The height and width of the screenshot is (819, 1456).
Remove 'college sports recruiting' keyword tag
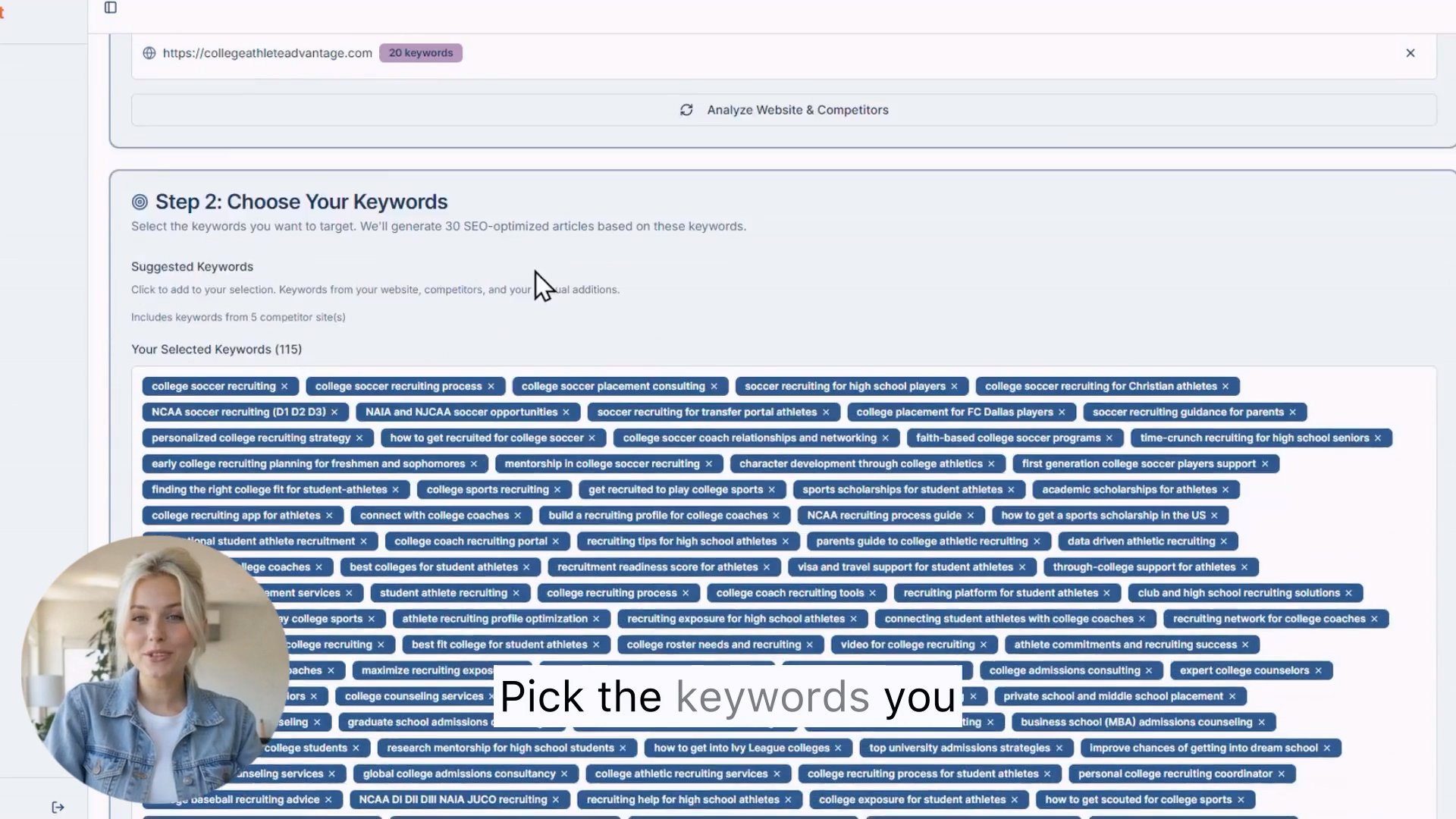557,490
